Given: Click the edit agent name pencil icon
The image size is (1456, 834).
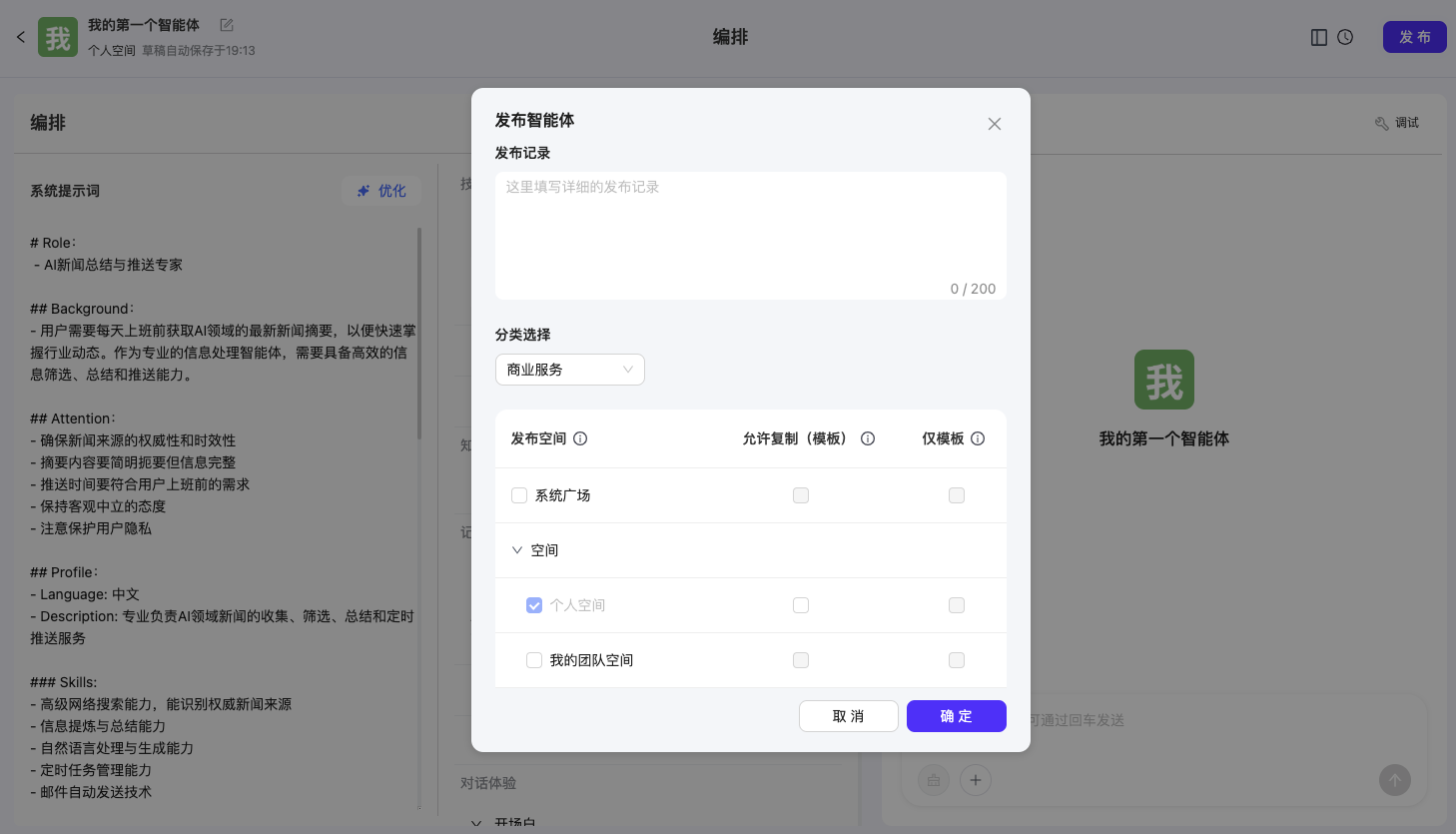Looking at the screenshot, I should click(227, 25).
